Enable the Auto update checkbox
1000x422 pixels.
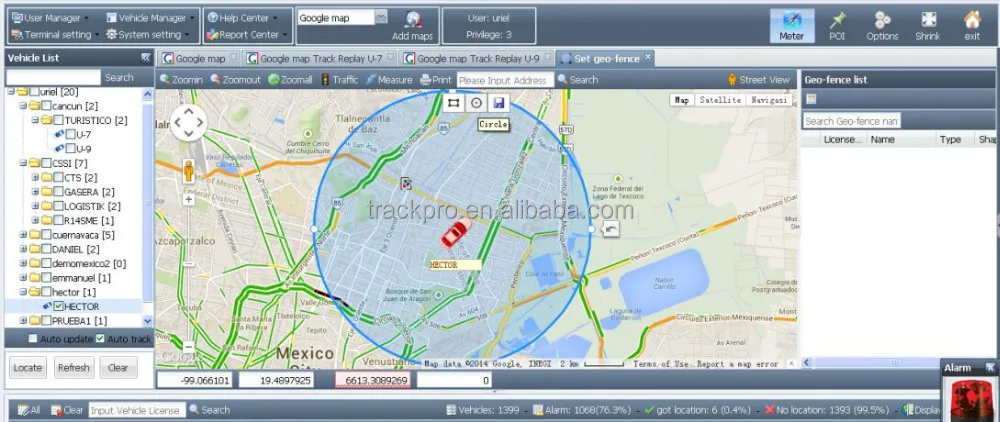33,338
